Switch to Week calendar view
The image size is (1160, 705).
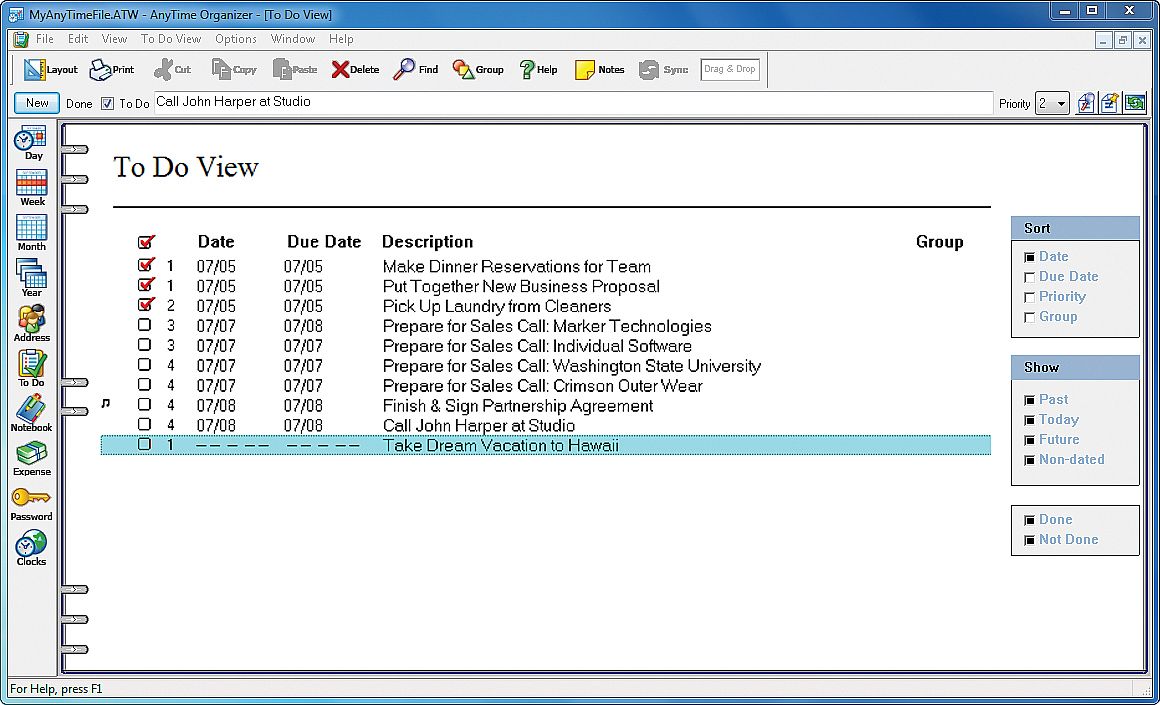(x=32, y=186)
